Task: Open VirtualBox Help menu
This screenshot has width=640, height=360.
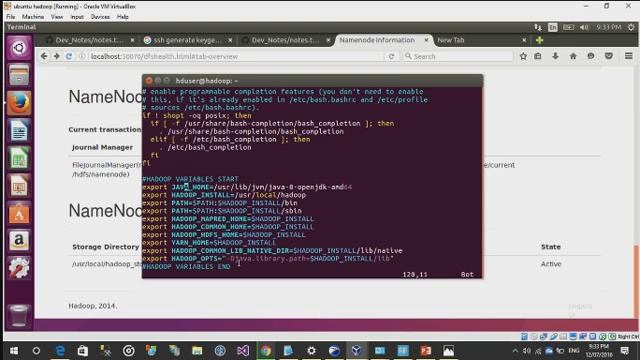Action: (x=123, y=17)
